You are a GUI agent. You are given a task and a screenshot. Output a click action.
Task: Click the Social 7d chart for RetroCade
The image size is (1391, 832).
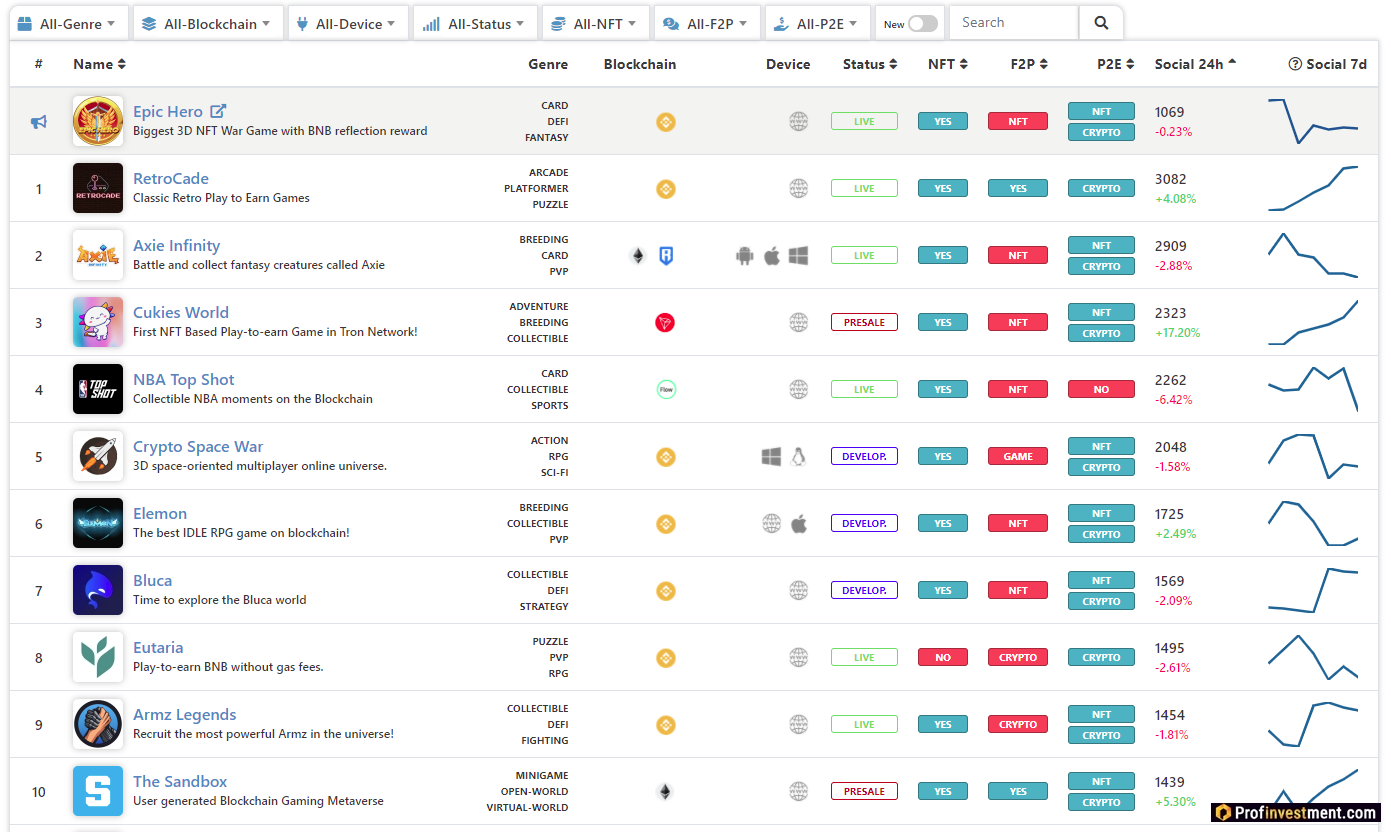point(1313,188)
